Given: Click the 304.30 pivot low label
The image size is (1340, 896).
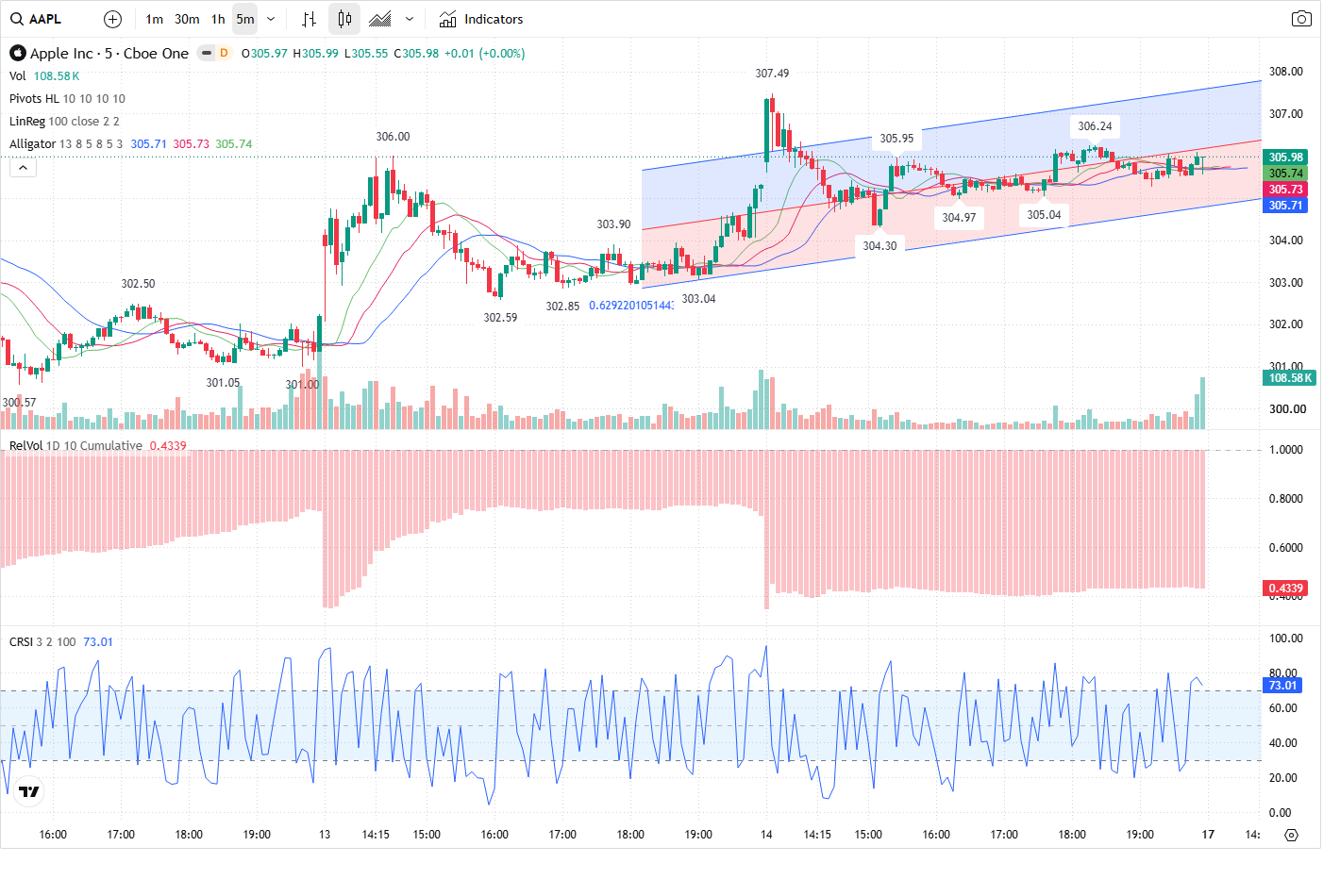Looking at the screenshot, I should [x=879, y=245].
